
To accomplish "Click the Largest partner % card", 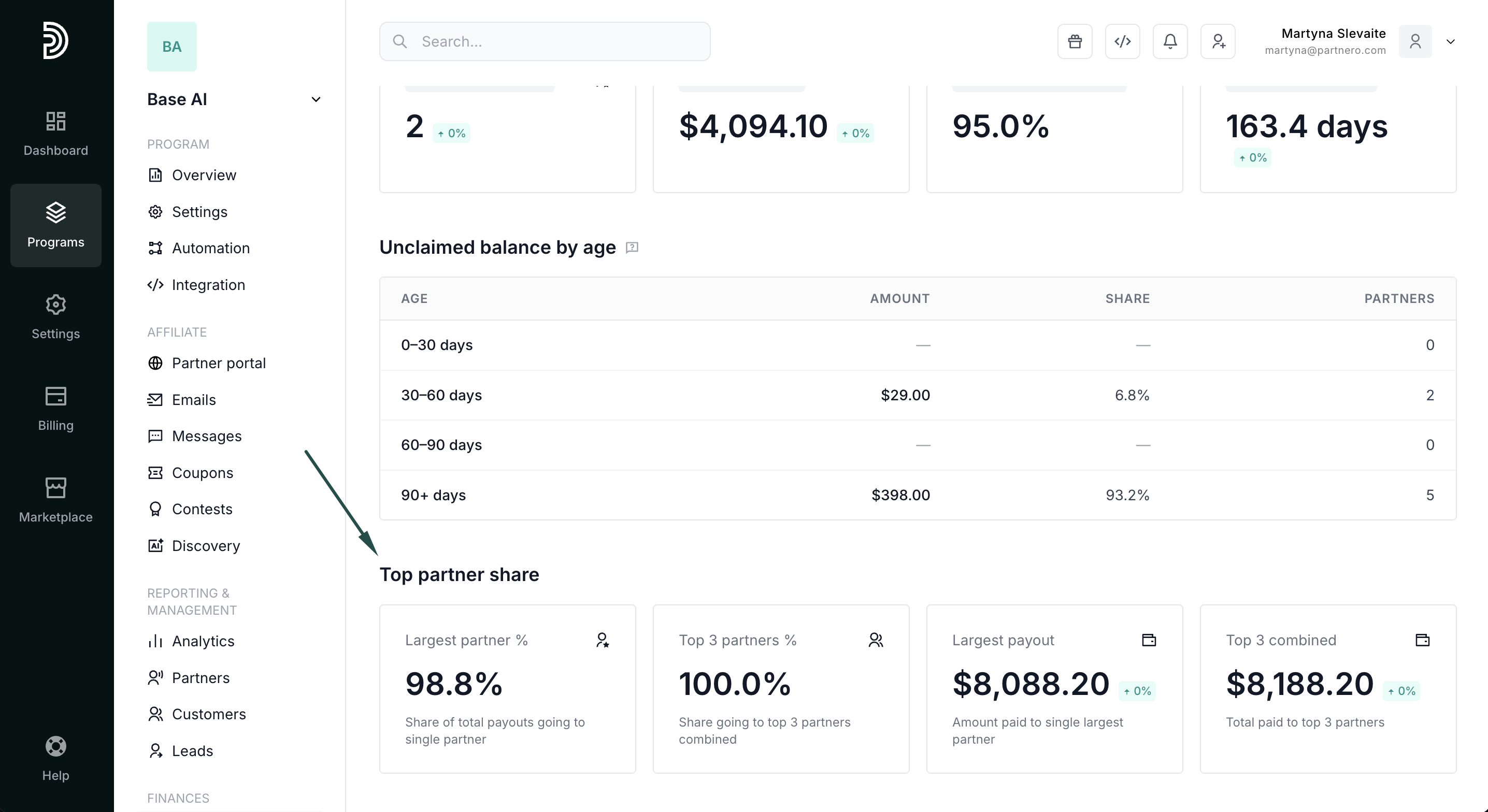I will pyautogui.click(x=507, y=688).
